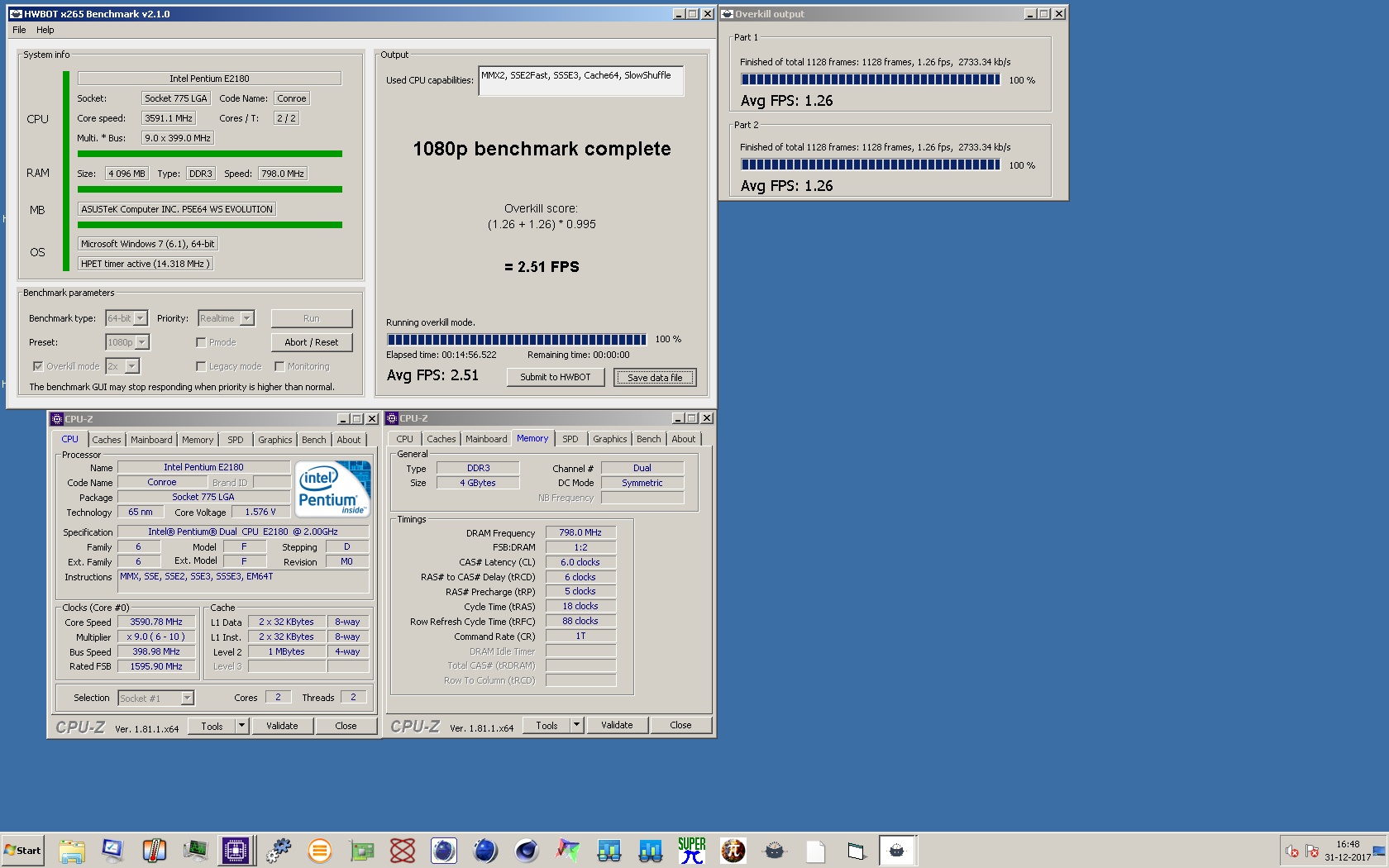Click the inactive gray hedgehog taskbar icon
Image resolution: width=1389 pixels, height=868 pixels.
775,850
